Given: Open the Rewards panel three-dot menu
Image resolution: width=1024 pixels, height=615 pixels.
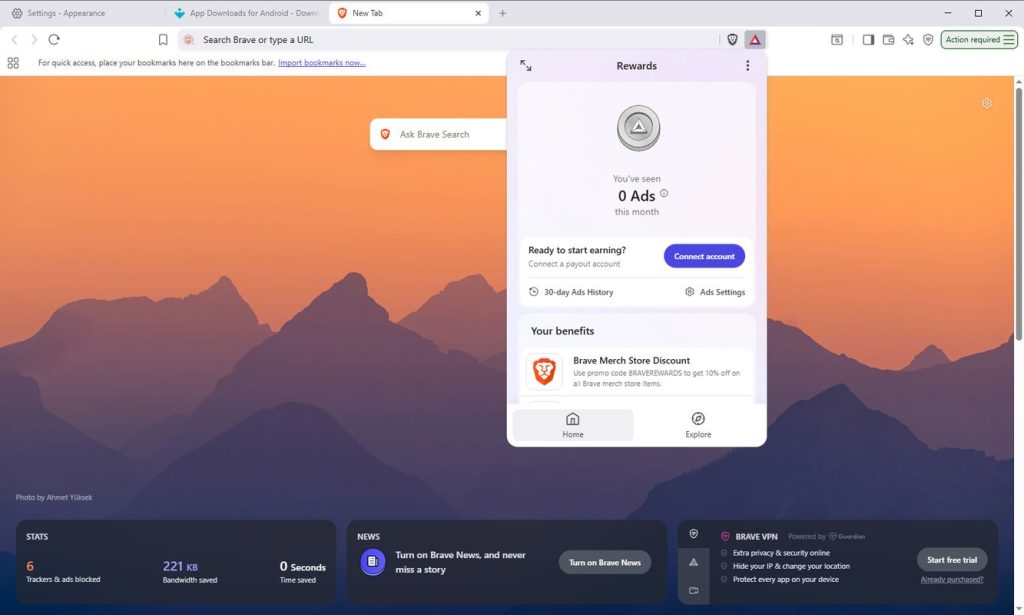Looking at the screenshot, I should click(x=747, y=65).
